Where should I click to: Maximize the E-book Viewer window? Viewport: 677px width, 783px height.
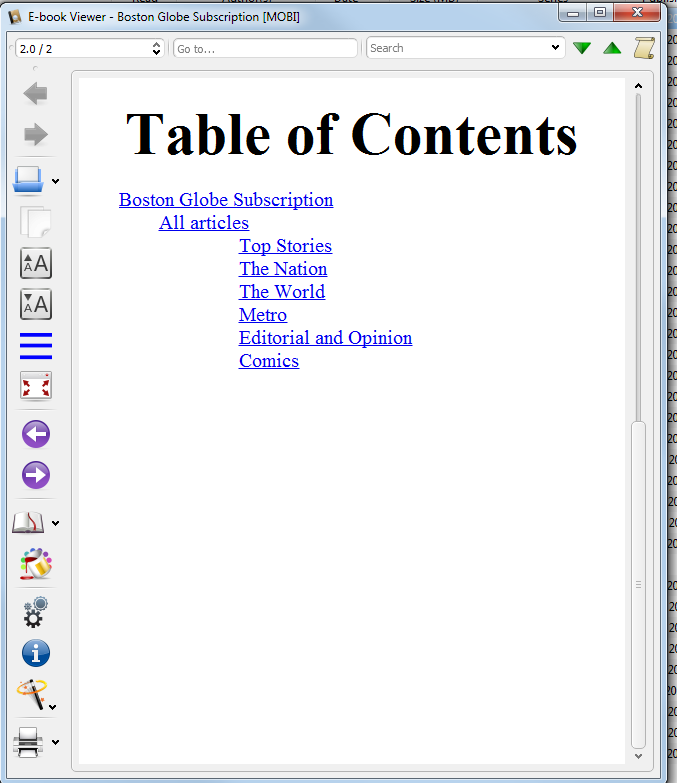click(600, 12)
